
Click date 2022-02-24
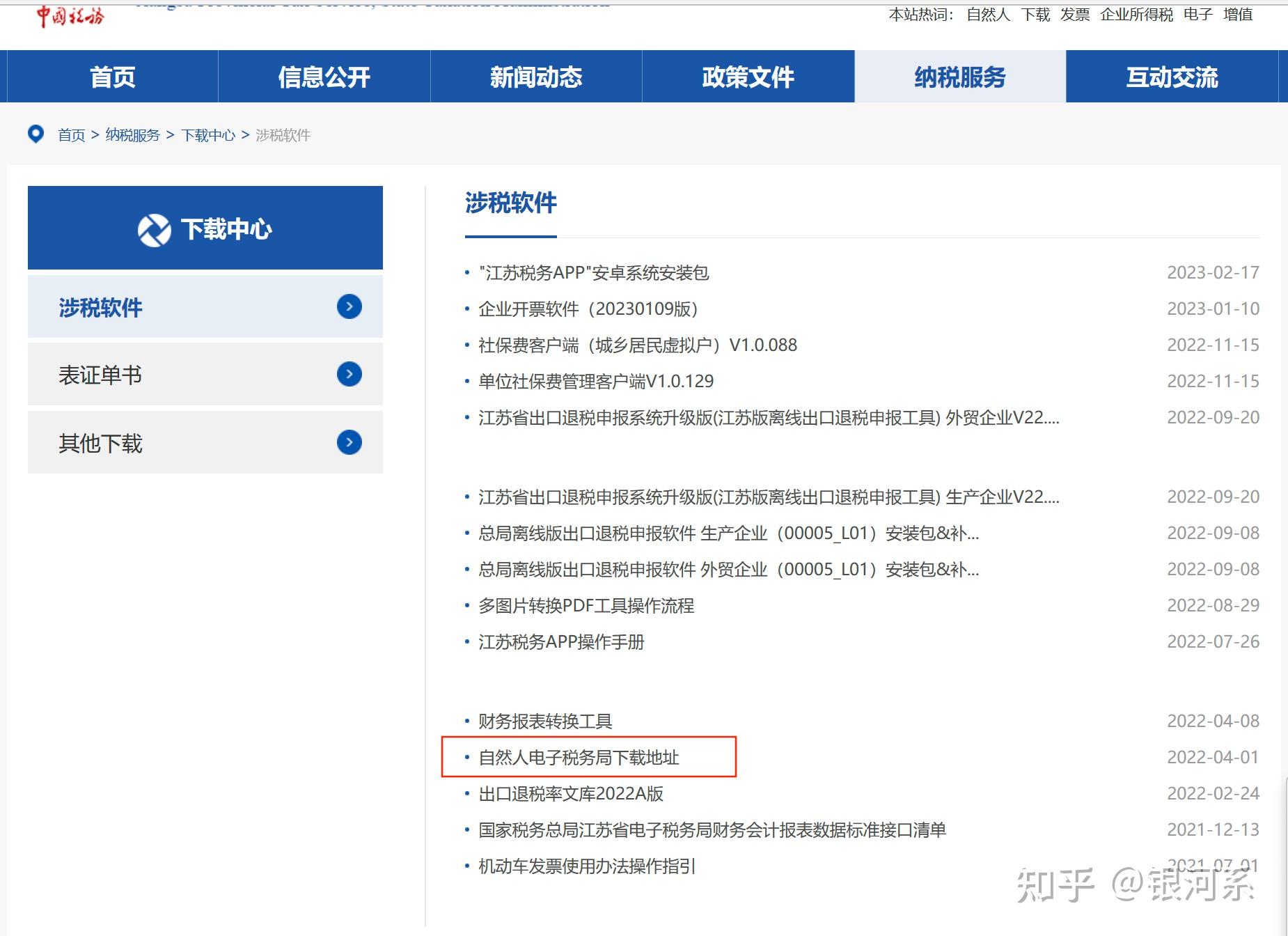pyautogui.click(x=1213, y=793)
